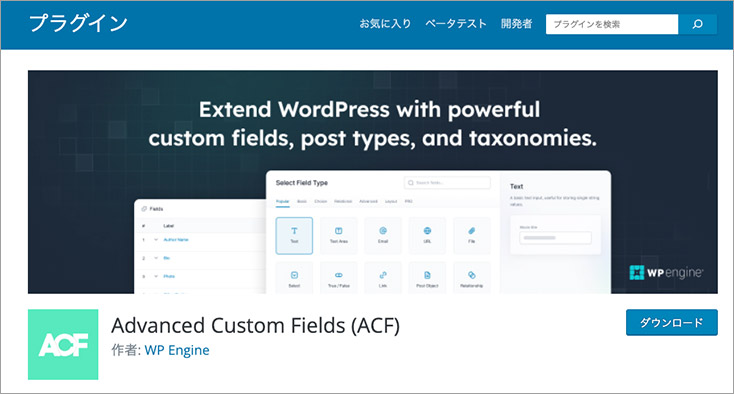Click the WP engine logo in banner
Viewport: 734px width, 394px height.
[x=666, y=272]
